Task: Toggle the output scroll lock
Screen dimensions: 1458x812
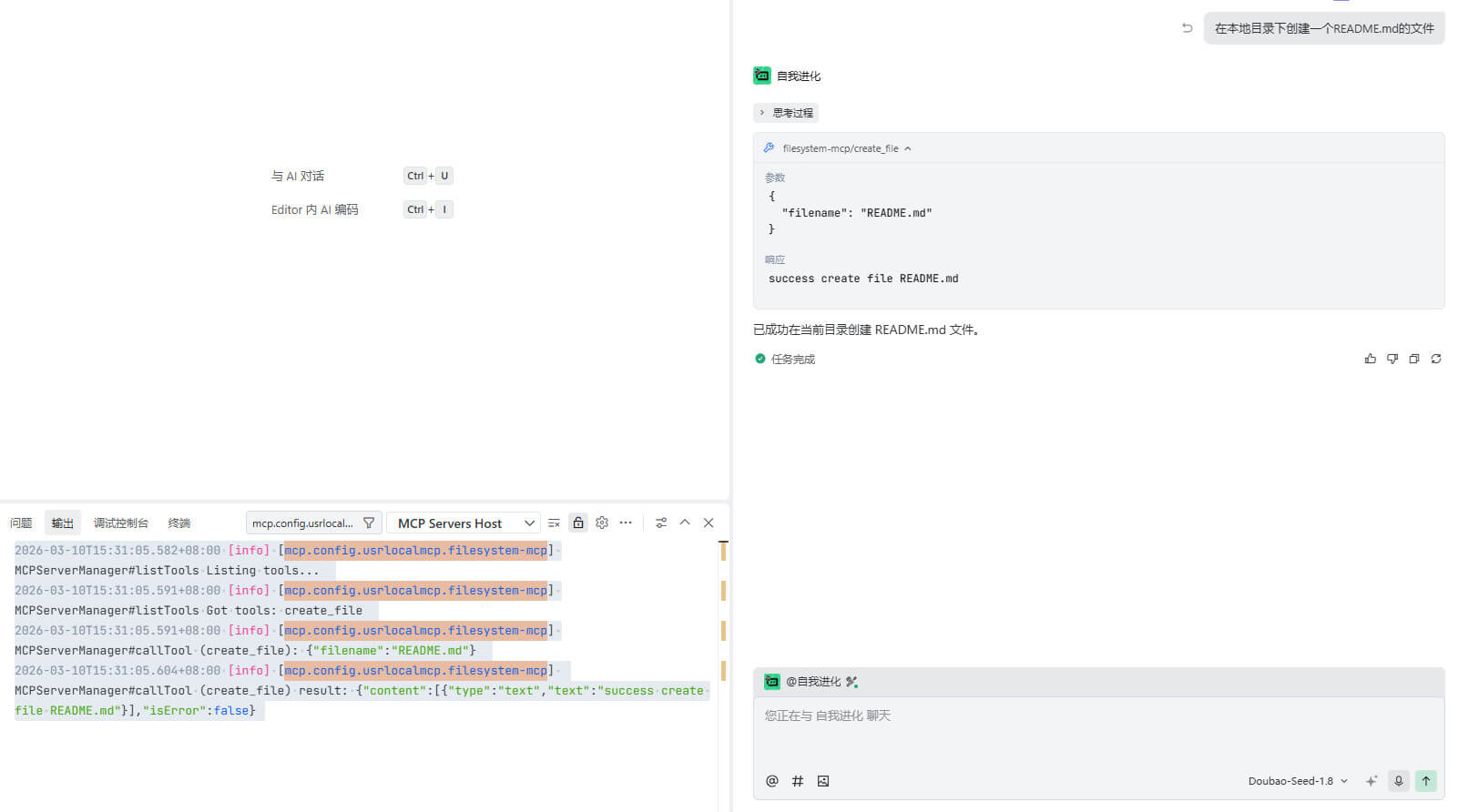Action: pyautogui.click(x=577, y=523)
